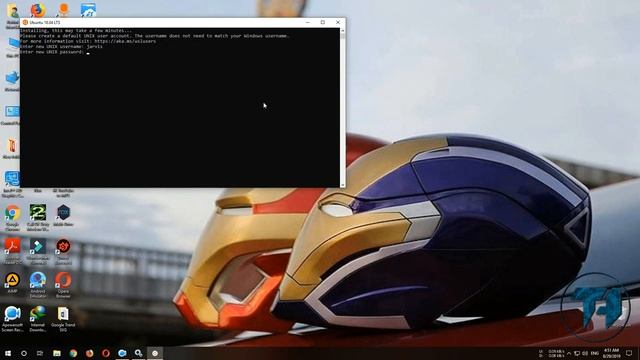The width and height of the screenshot is (640, 360).
Task: Open the magnifier app on the taskbar
Action: point(138,353)
